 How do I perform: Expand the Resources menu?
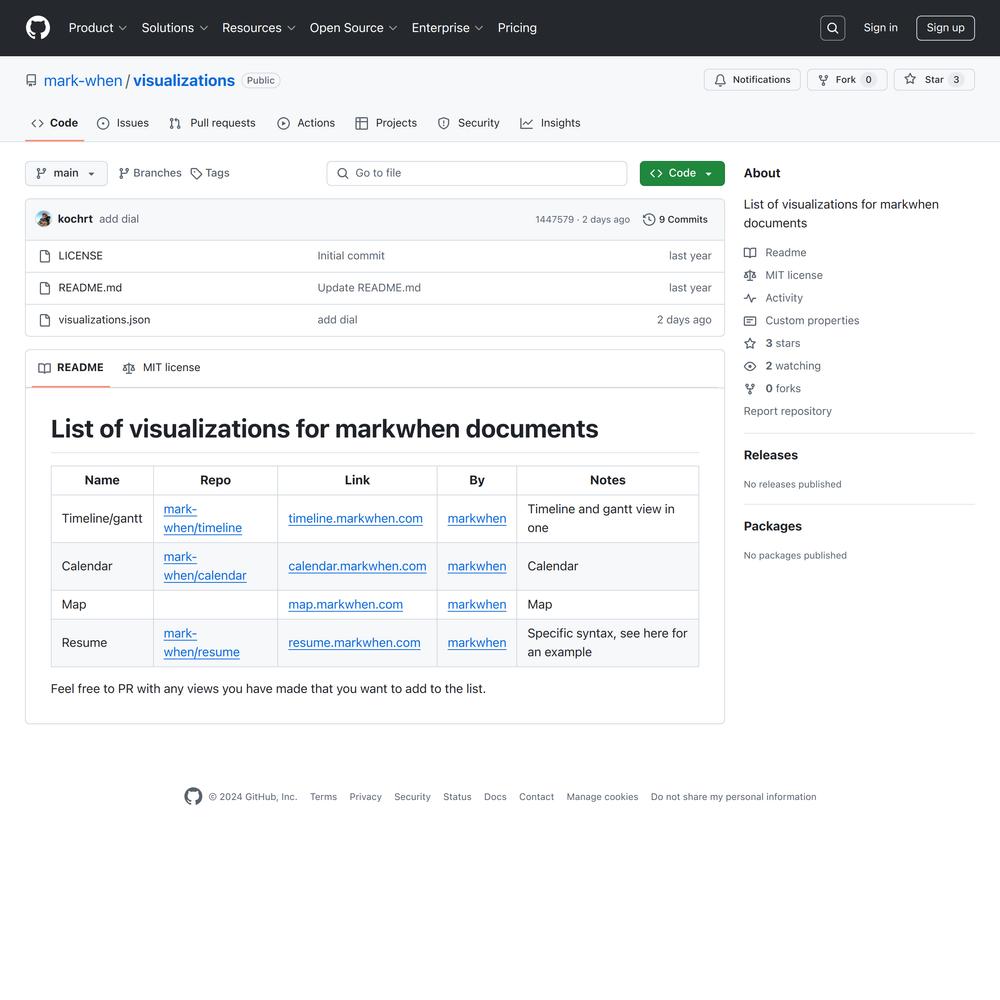(x=258, y=28)
